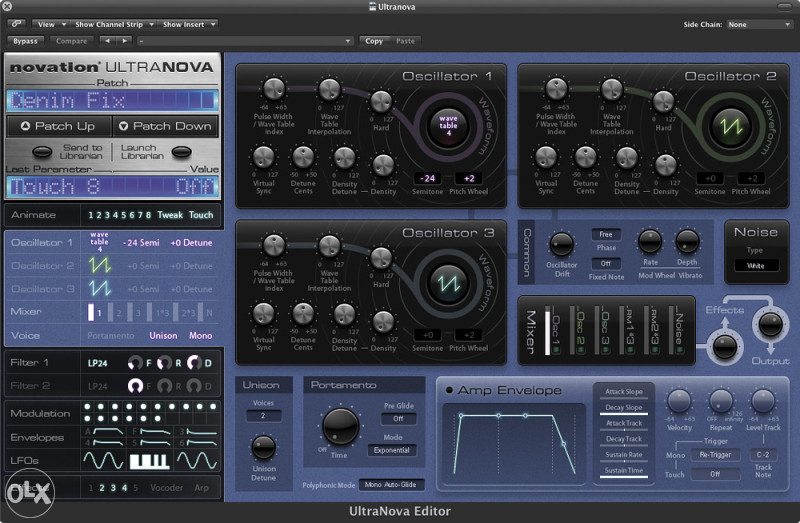
Task: Click Oscillator 3 Density Detune knob
Action: click(344, 314)
